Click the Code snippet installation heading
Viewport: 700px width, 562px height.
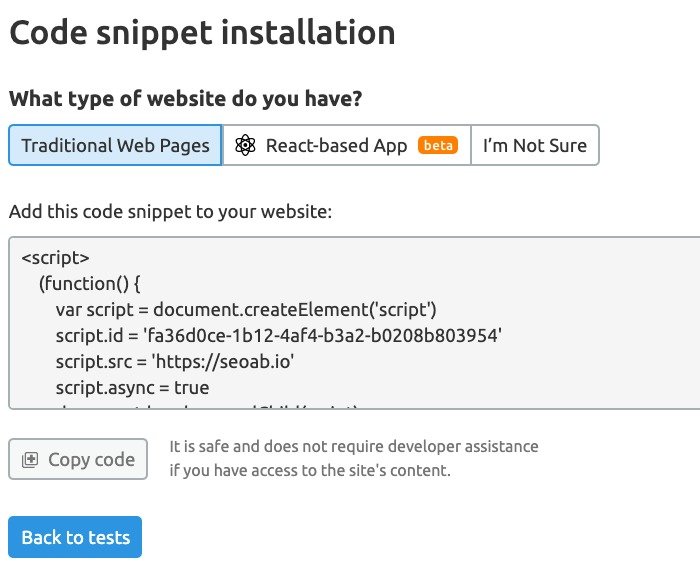coord(202,32)
